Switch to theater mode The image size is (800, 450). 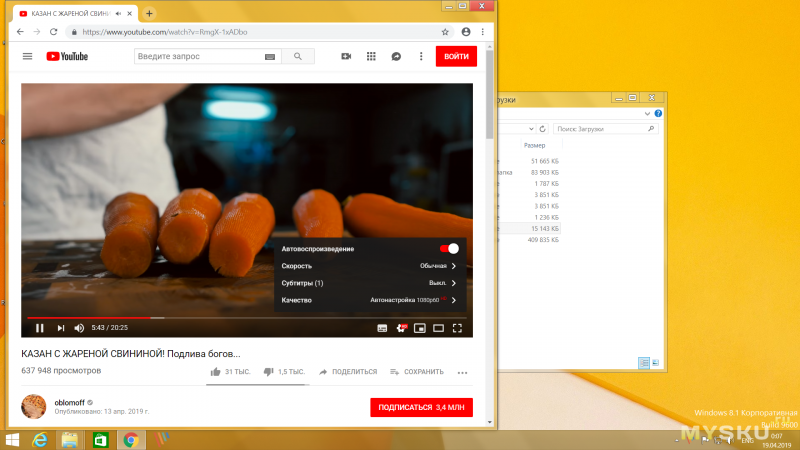(438, 328)
